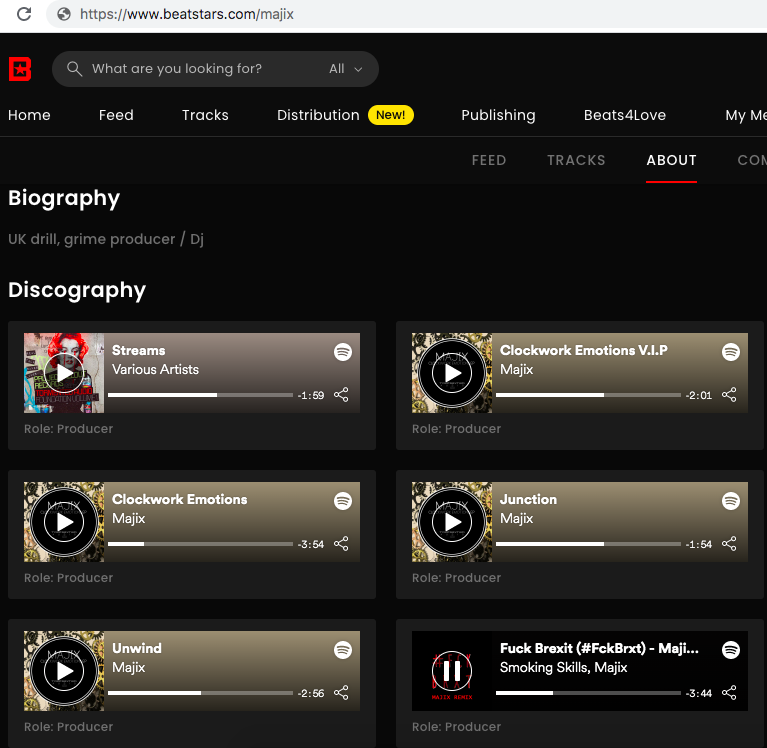This screenshot has width=767, height=748.
Task: Play the Streams track
Action: pos(64,373)
